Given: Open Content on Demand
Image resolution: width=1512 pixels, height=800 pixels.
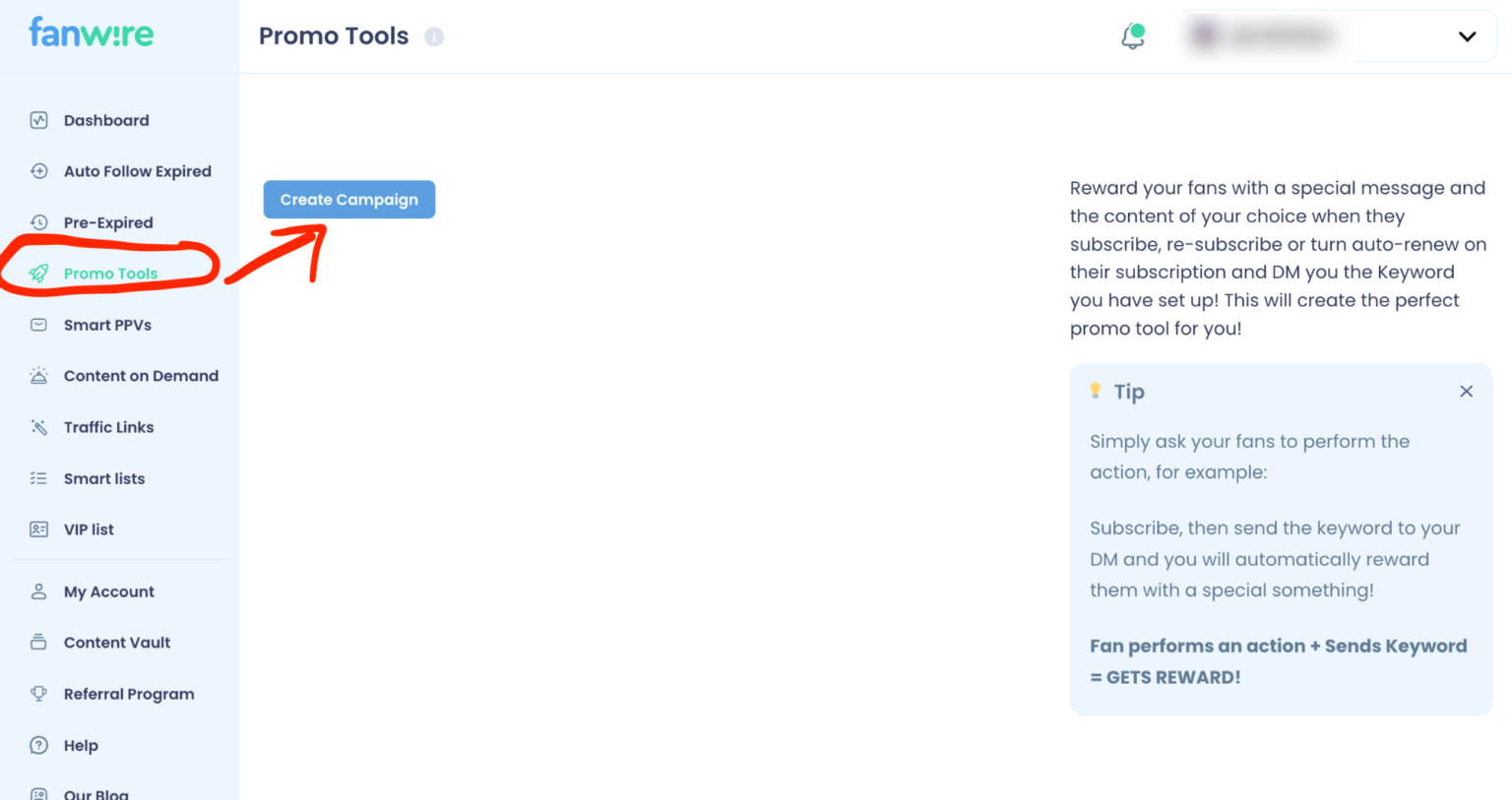Looking at the screenshot, I should click(141, 376).
